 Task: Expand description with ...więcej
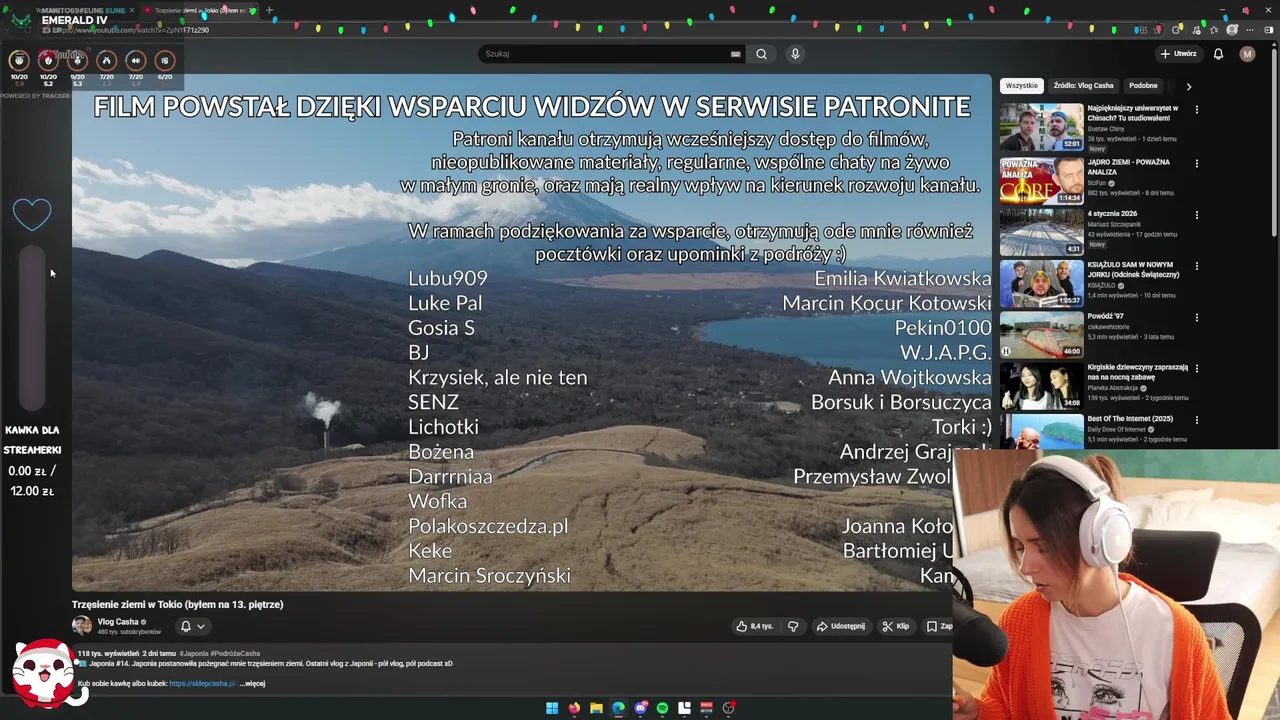click(x=252, y=684)
